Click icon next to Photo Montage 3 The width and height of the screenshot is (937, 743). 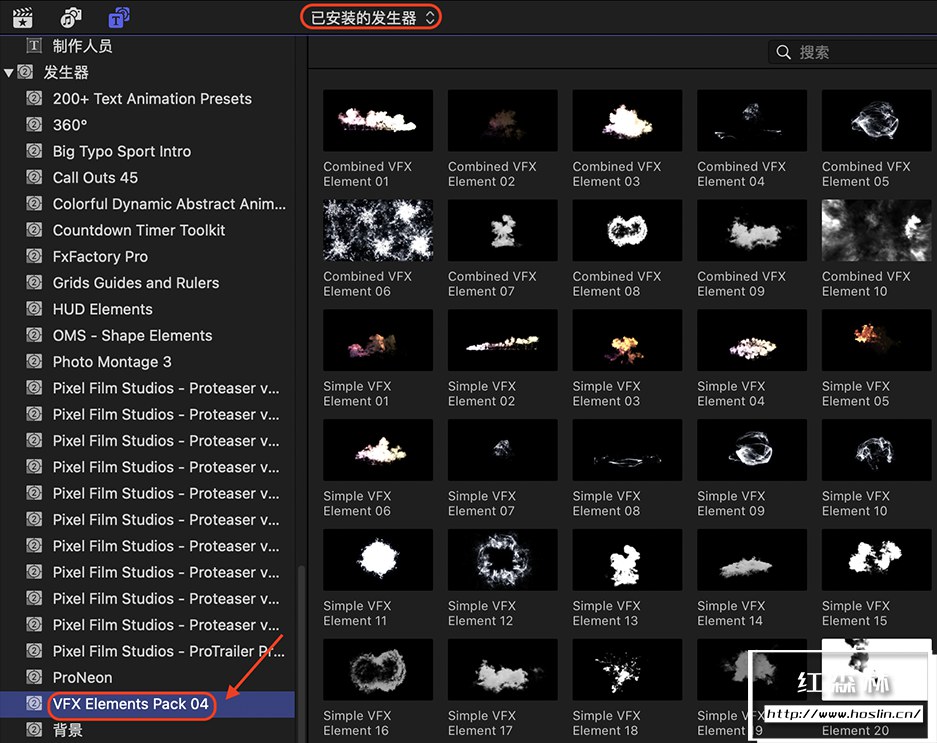coord(34,361)
